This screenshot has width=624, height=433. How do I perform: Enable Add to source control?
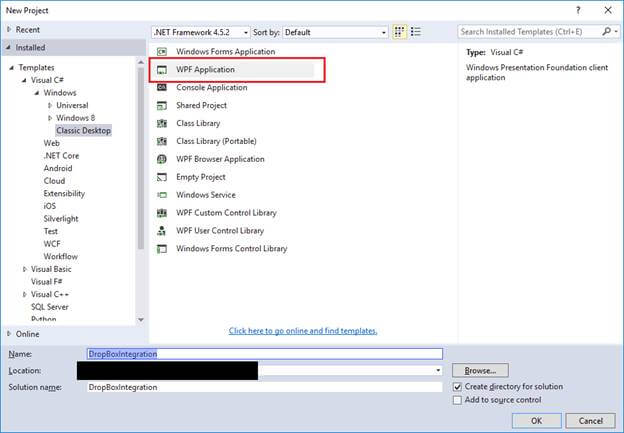coord(457,400)
